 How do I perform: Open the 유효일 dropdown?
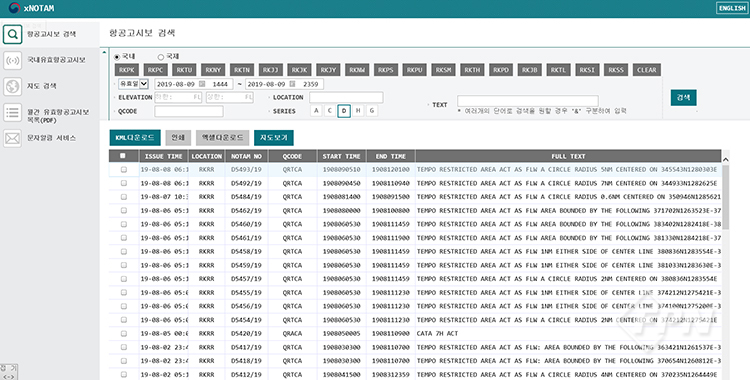click(x=133, y=84)
